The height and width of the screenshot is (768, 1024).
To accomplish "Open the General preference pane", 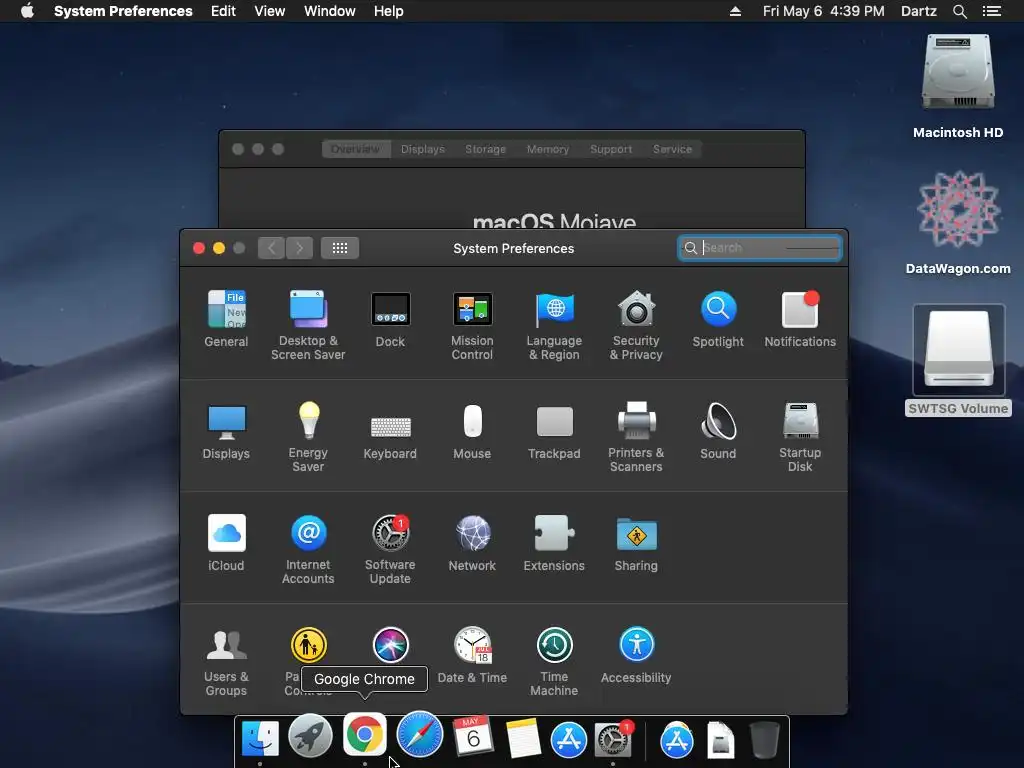I will 226,319.
